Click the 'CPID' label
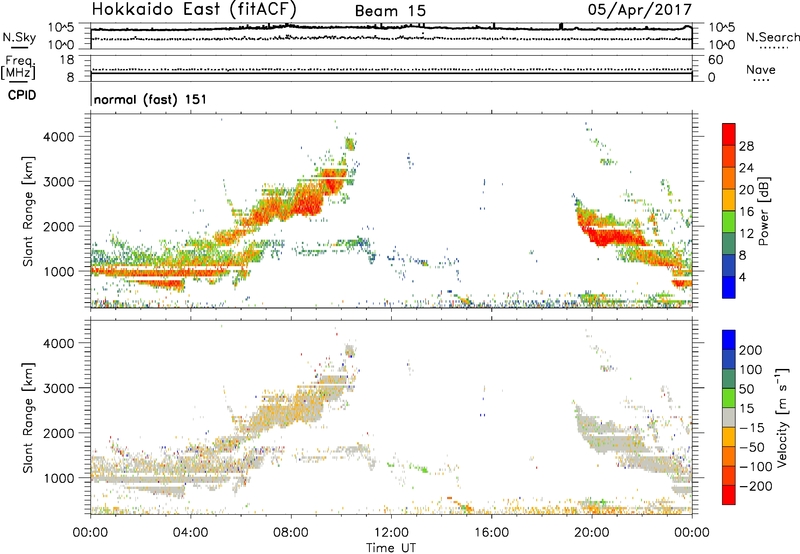Viewport: 800px width, 554px height. coord(22,95)
